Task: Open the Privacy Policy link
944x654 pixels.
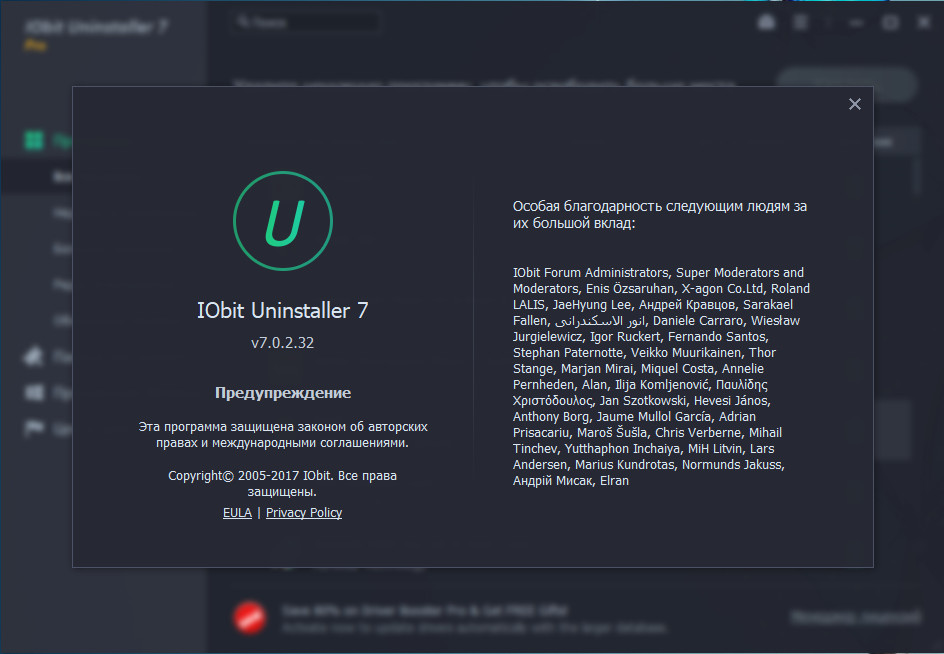Action: tap(304, 512)
